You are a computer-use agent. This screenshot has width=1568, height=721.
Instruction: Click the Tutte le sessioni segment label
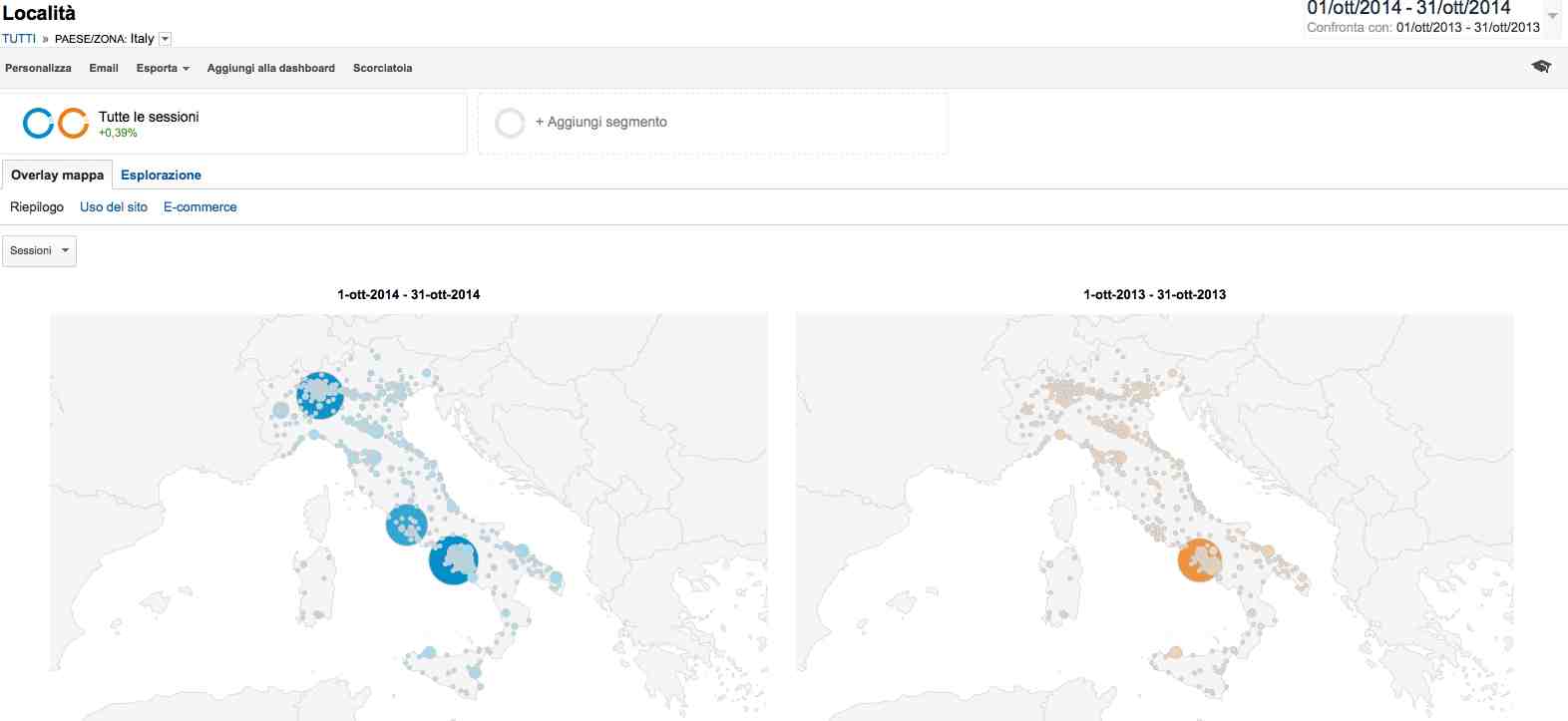149,117
